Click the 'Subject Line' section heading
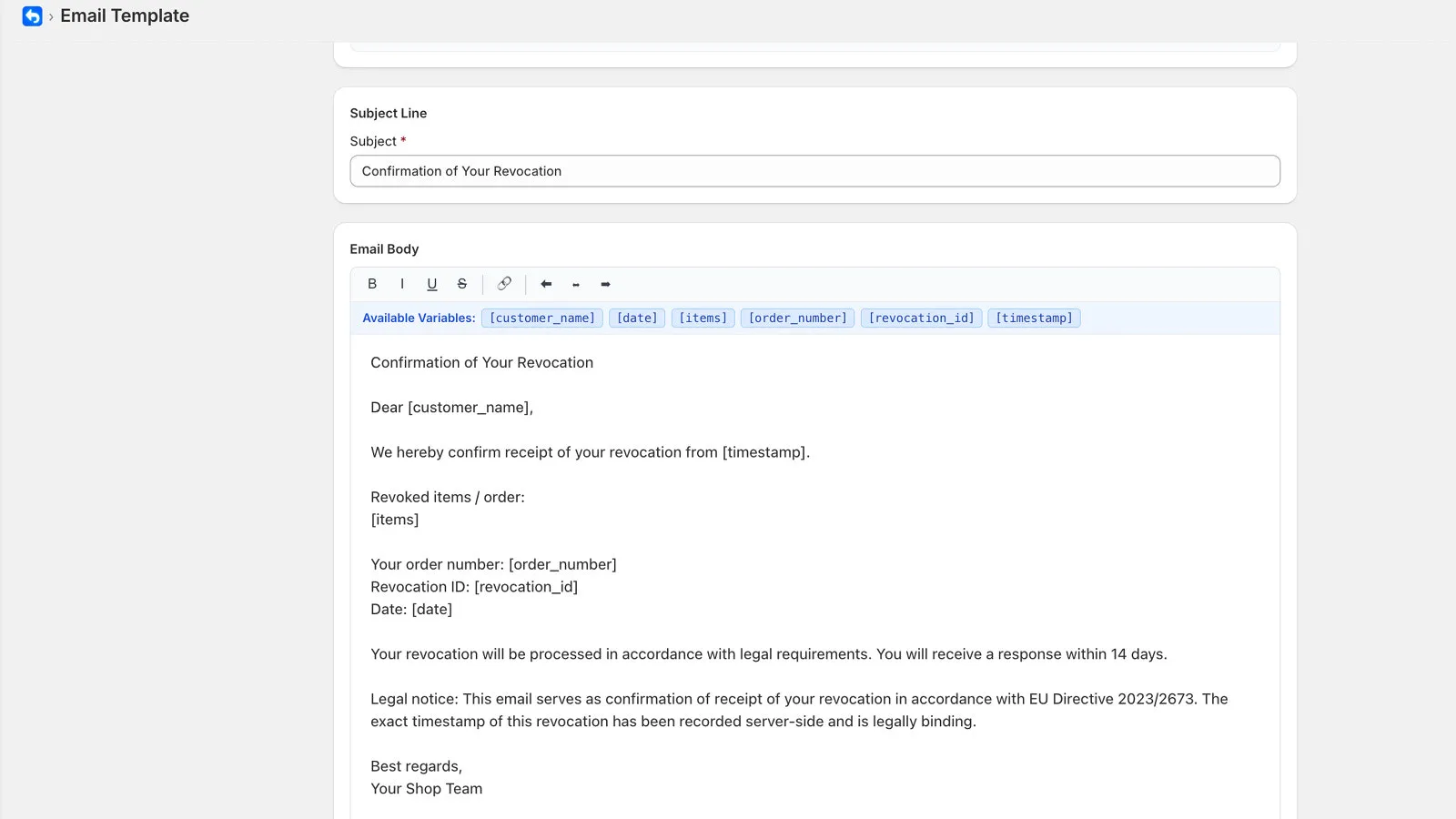Viewport: 1456px width, 819px height. click(389, 113)
